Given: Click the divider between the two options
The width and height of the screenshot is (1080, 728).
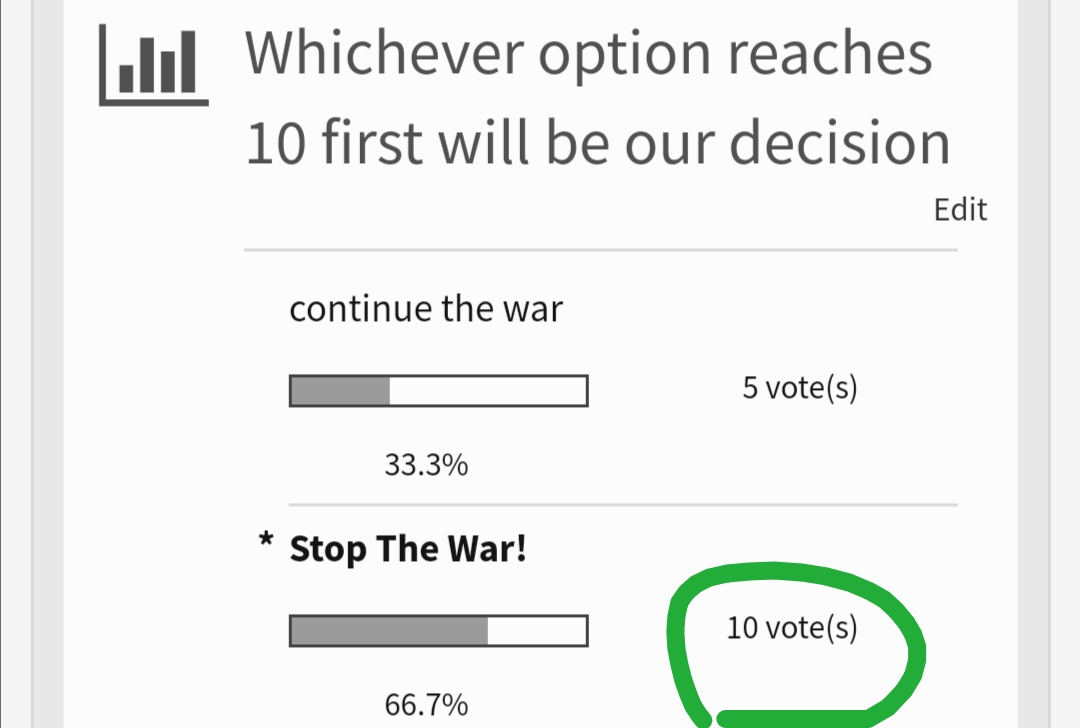Looking at the screenshot, I should click(623, 505).
